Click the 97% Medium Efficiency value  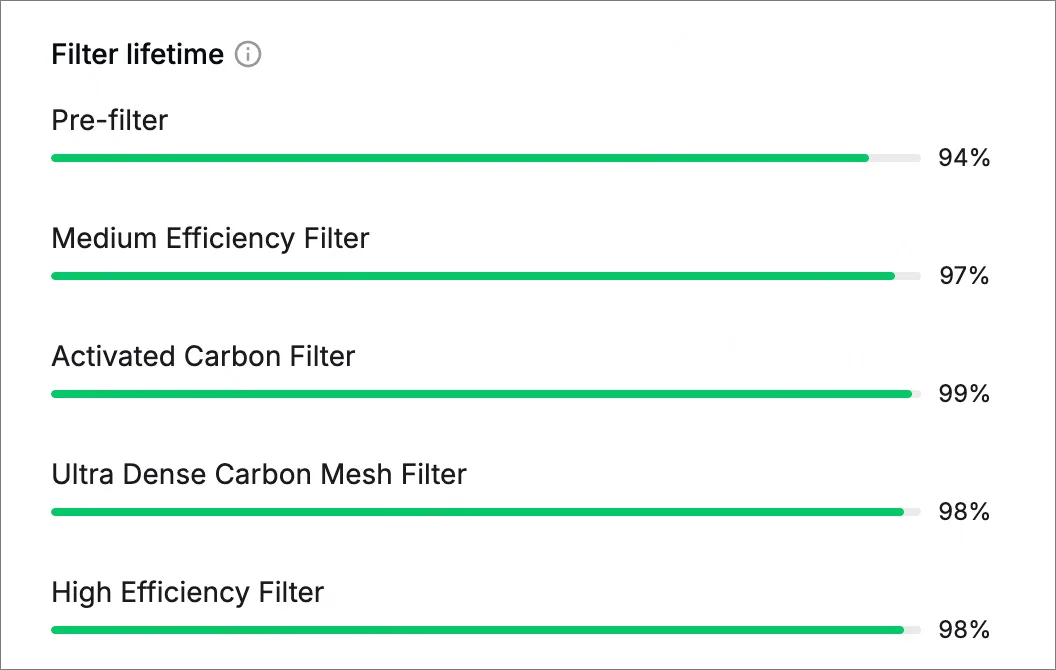pyautogui.click(x=964, y=275)
